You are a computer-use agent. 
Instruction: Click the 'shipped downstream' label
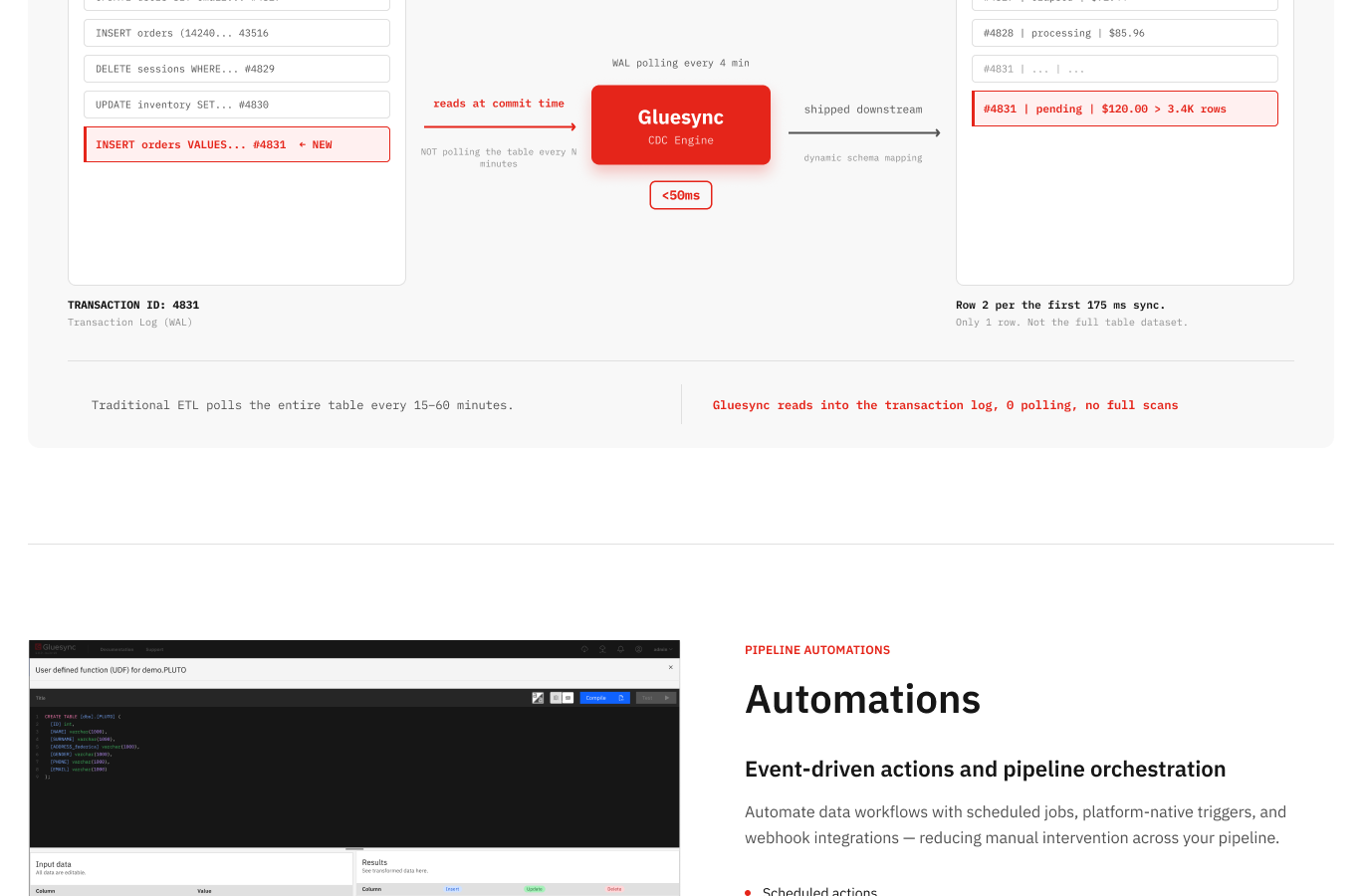coord(863,110)
